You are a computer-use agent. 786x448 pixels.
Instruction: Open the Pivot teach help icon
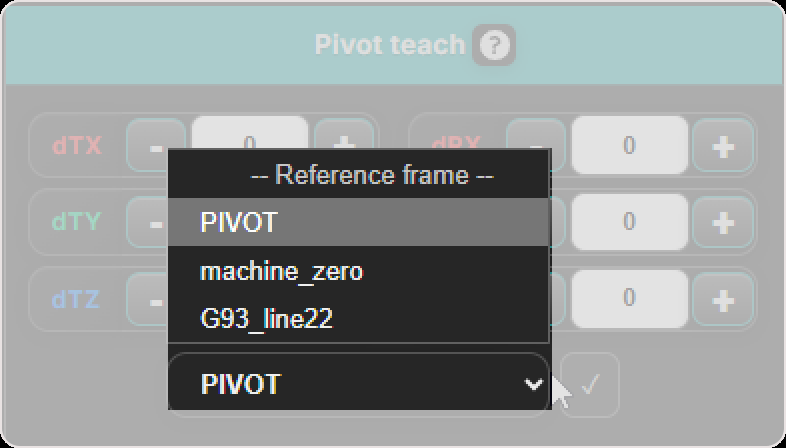point(494,45)
